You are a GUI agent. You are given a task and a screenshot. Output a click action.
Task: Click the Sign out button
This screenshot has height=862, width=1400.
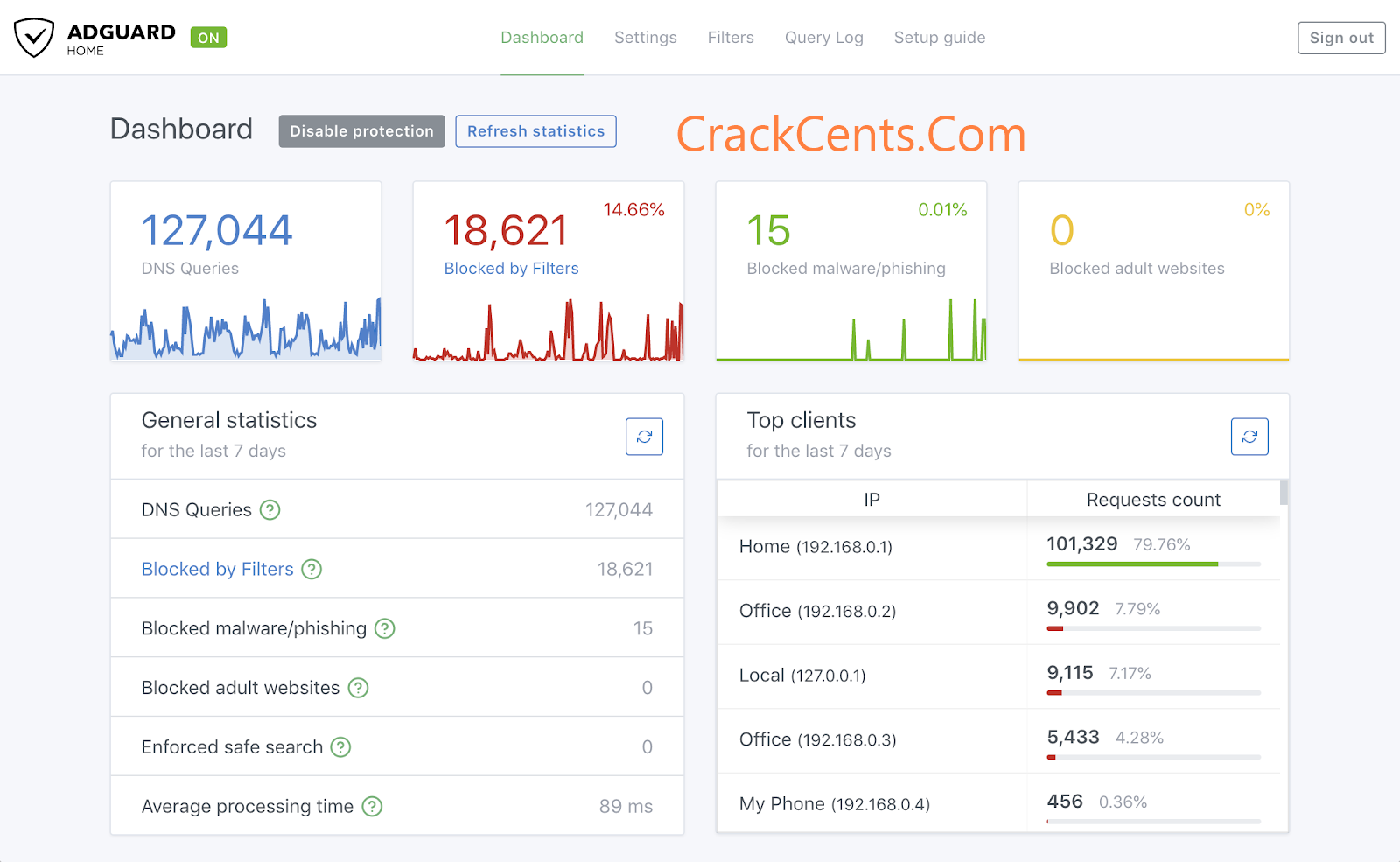tap(1341, 38)
